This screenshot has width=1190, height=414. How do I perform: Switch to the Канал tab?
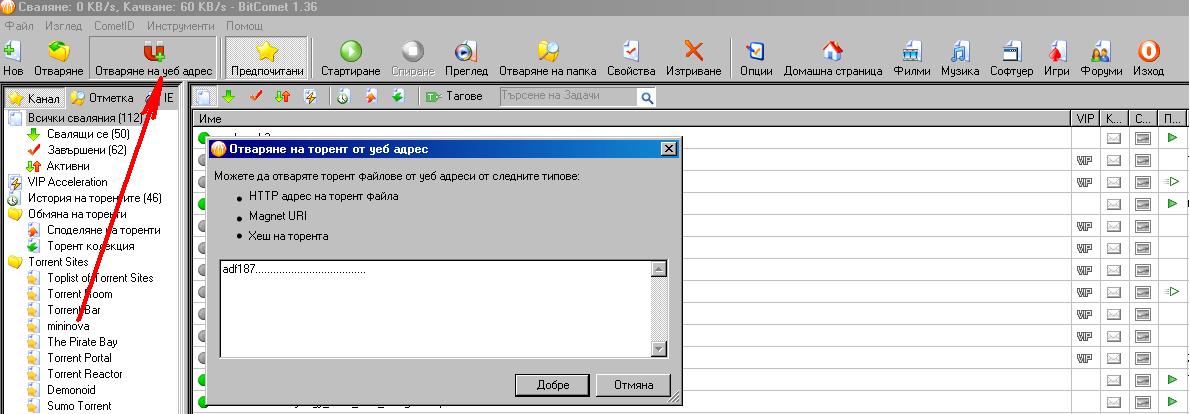[x=35, y=99]
